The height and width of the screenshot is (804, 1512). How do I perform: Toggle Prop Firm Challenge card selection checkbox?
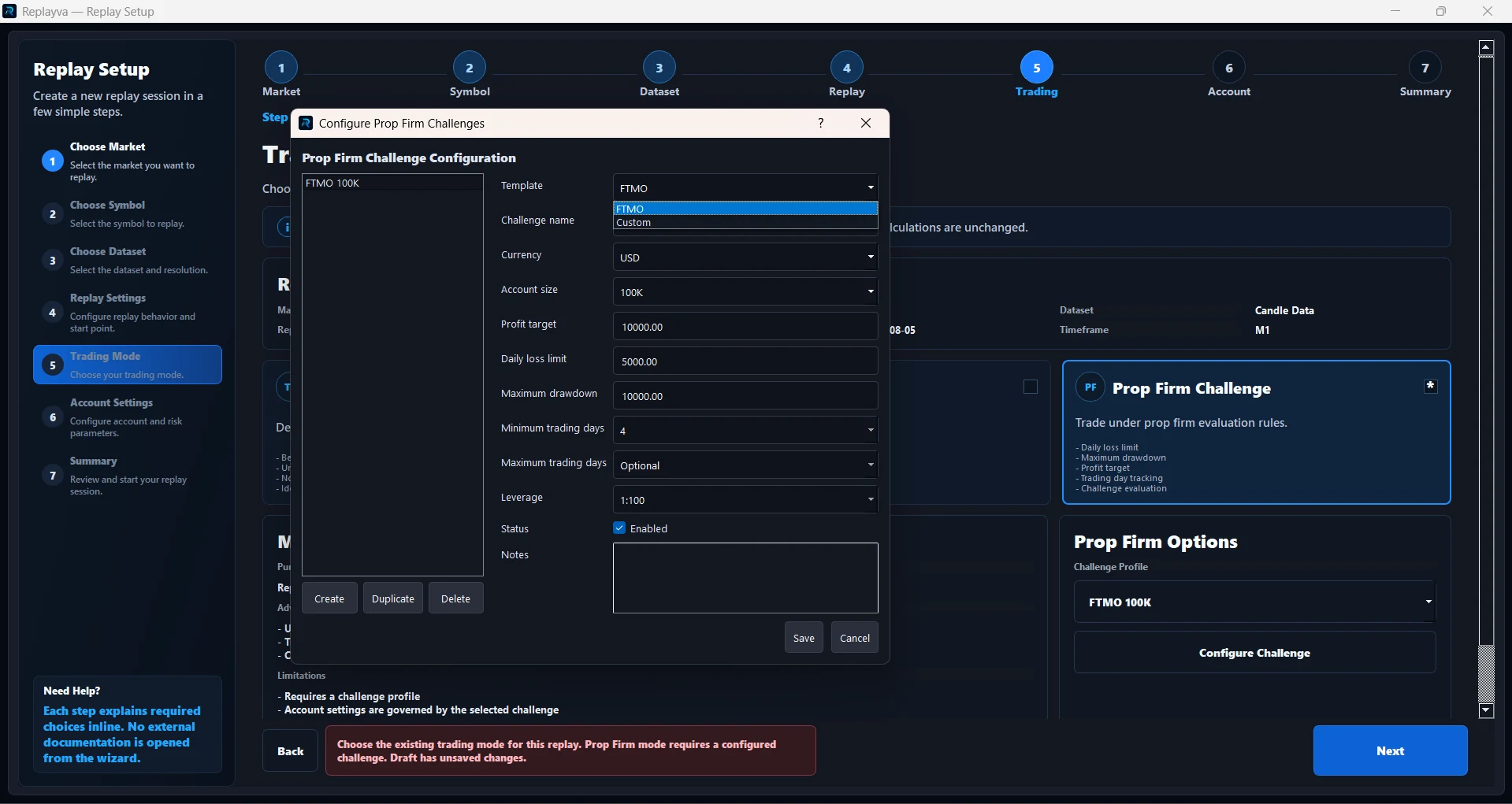click(1431, 386)
